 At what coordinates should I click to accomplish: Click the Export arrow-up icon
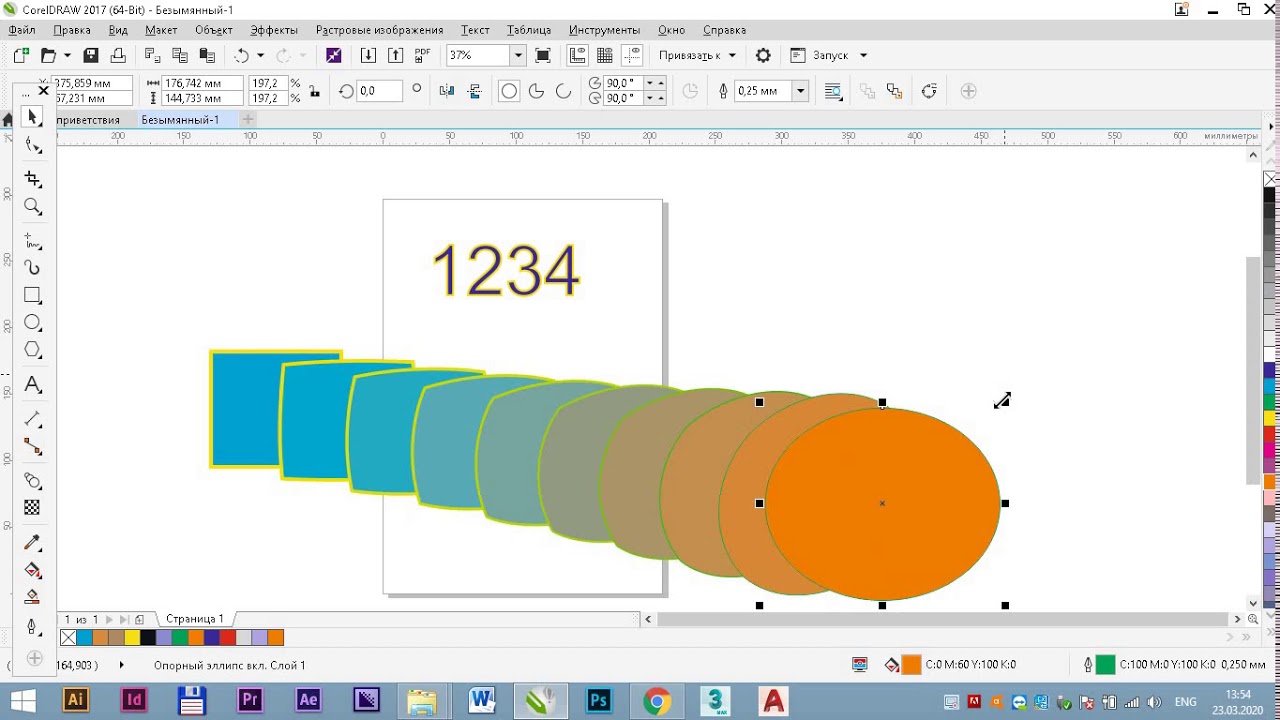(395, 55)
